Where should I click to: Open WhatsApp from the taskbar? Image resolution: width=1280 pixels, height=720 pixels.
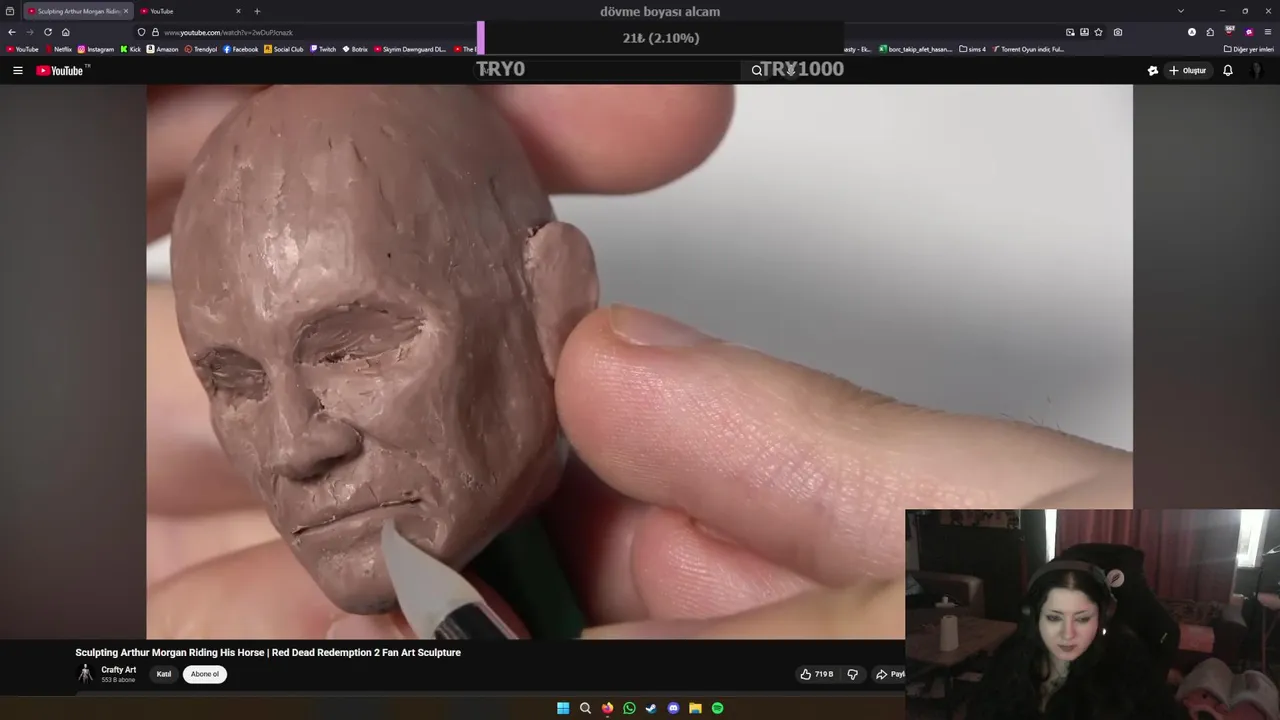tap(629, 708)
